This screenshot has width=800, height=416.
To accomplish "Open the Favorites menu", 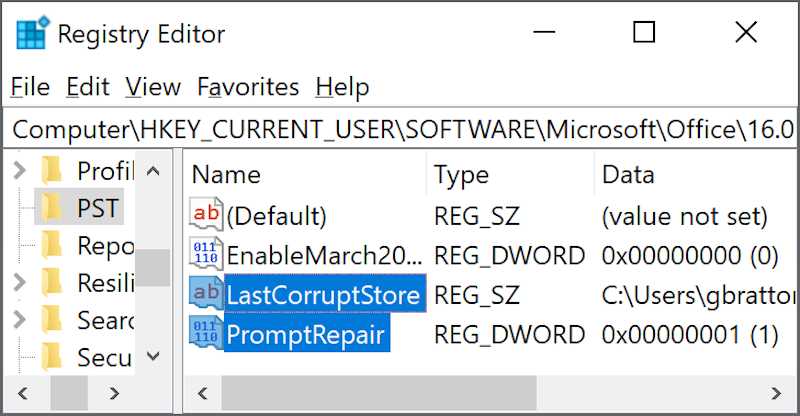I will pos(248,87).
